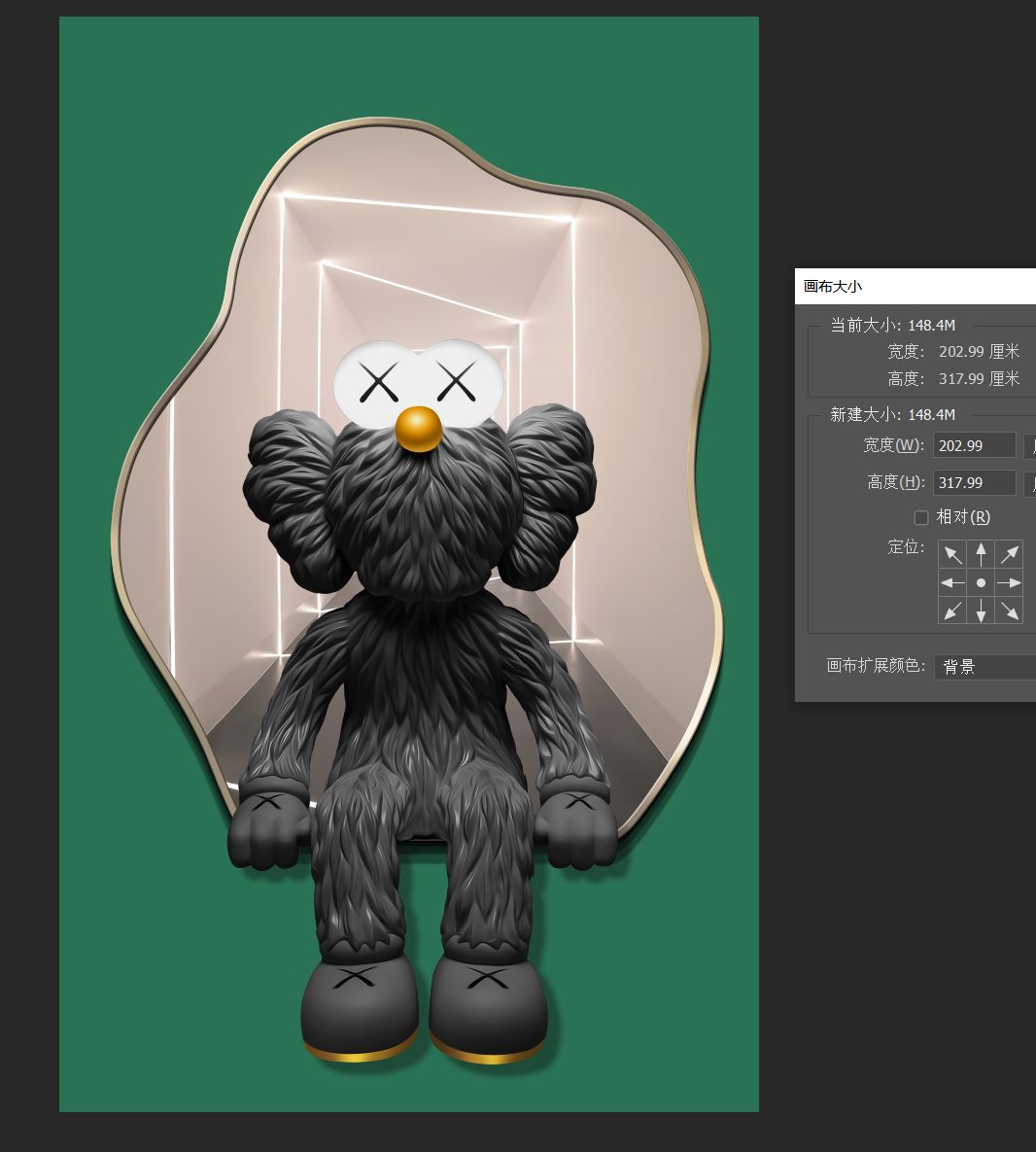Click the 高度(H) input field
This screenshot has height=1152, width=1036.
975,483
